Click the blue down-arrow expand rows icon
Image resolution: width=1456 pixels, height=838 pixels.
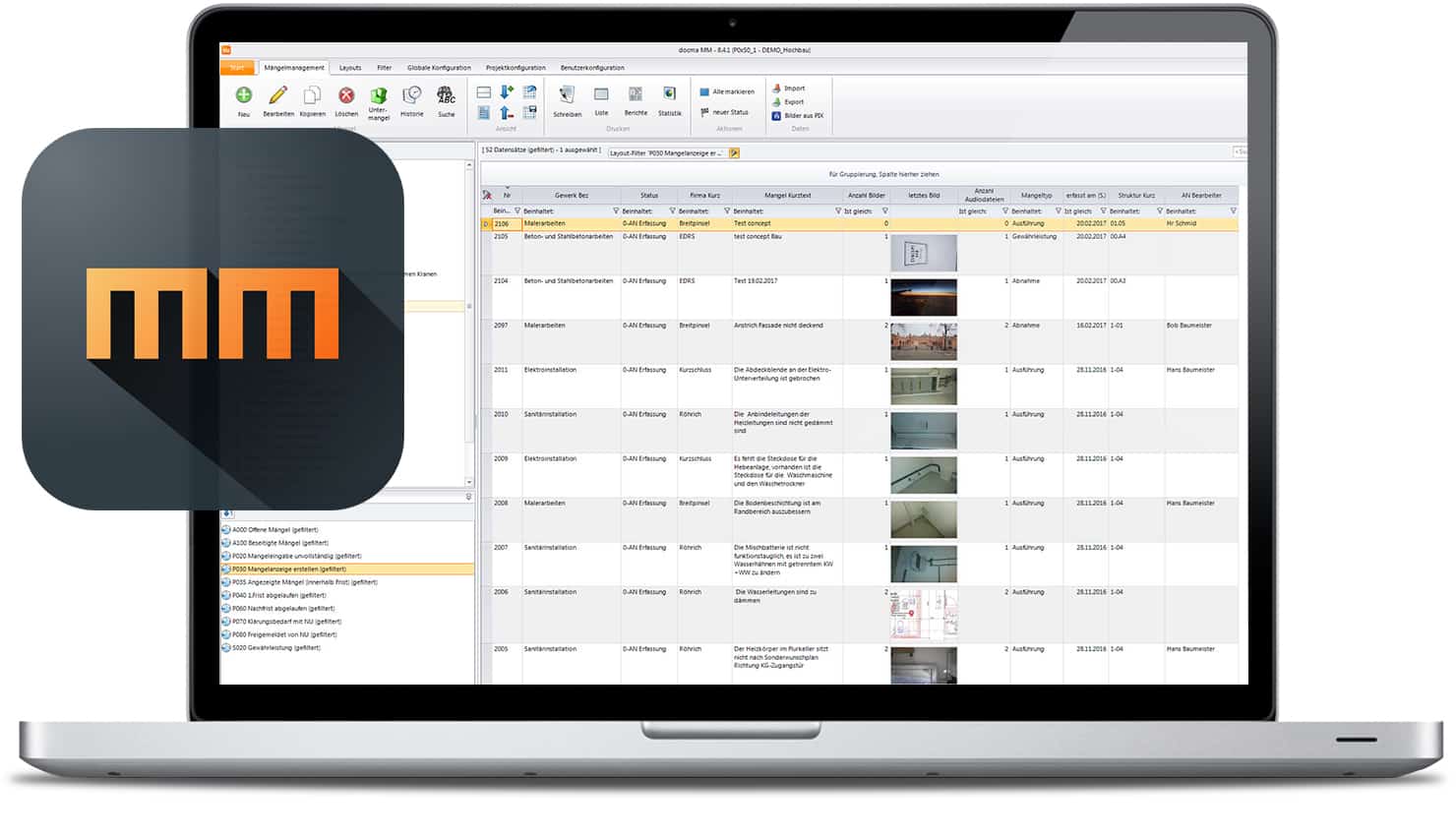(x=507, y=91)
